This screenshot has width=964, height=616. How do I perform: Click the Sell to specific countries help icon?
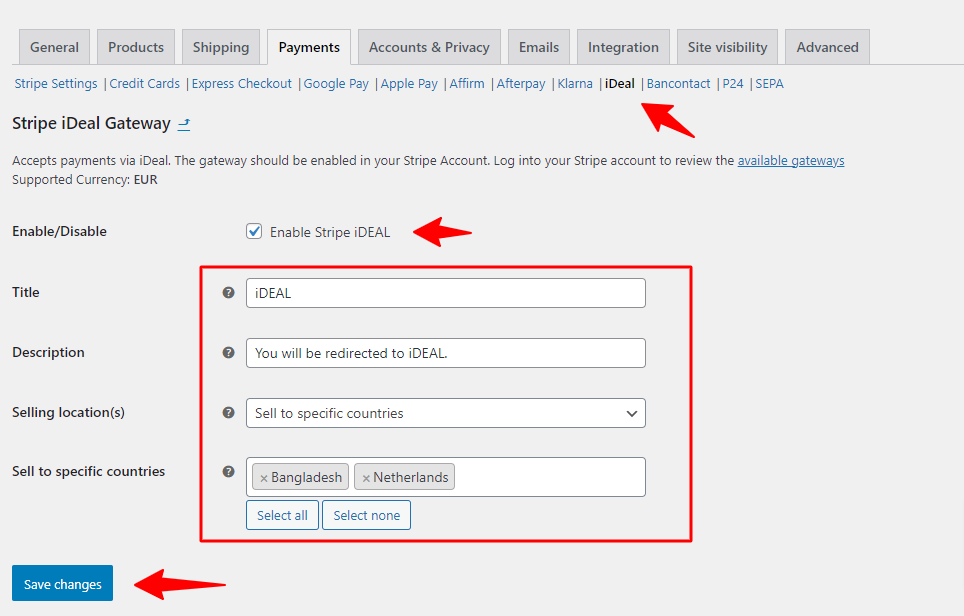(229, 471)
